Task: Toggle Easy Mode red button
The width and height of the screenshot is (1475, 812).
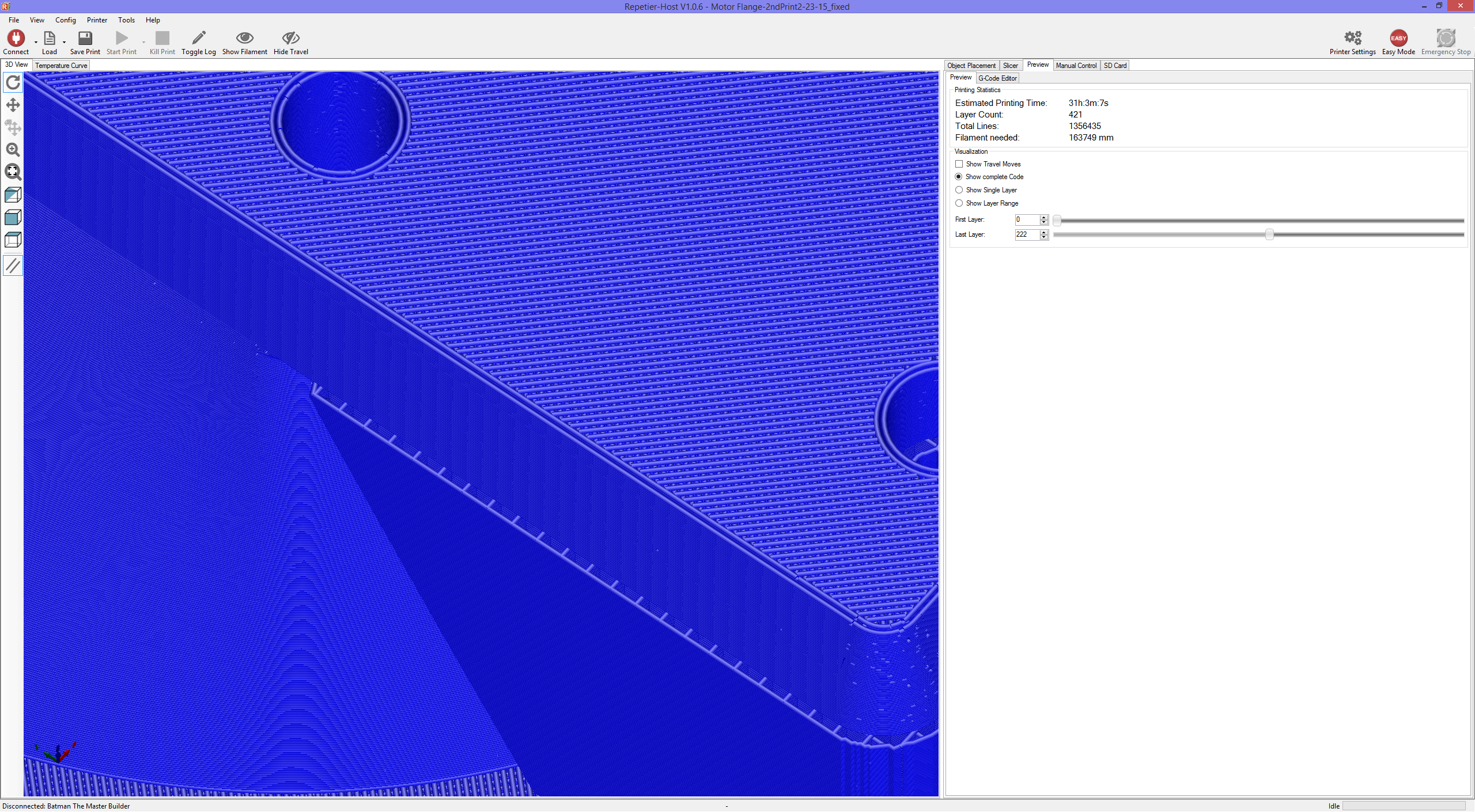Action: pos(1398,39)
